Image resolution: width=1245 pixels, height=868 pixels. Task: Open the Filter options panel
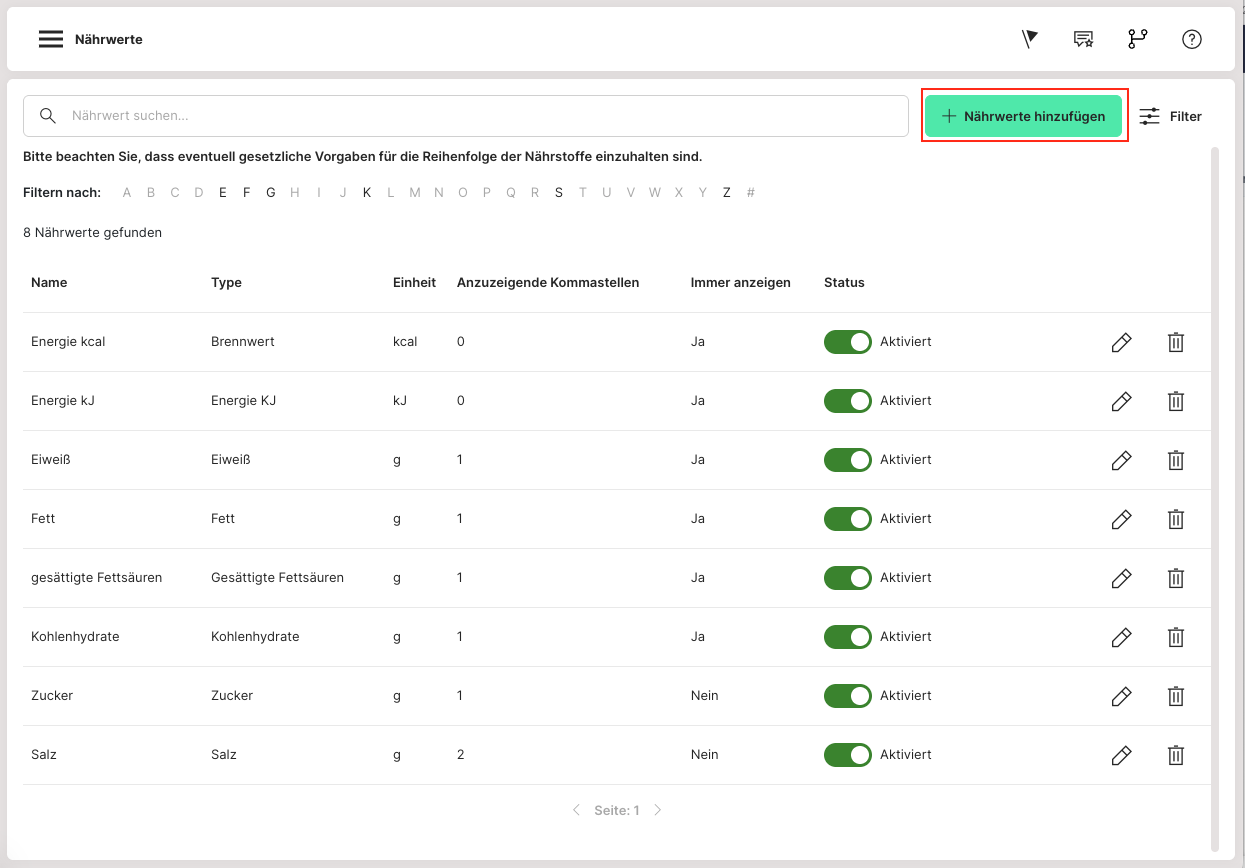(x=1171, y=116)
